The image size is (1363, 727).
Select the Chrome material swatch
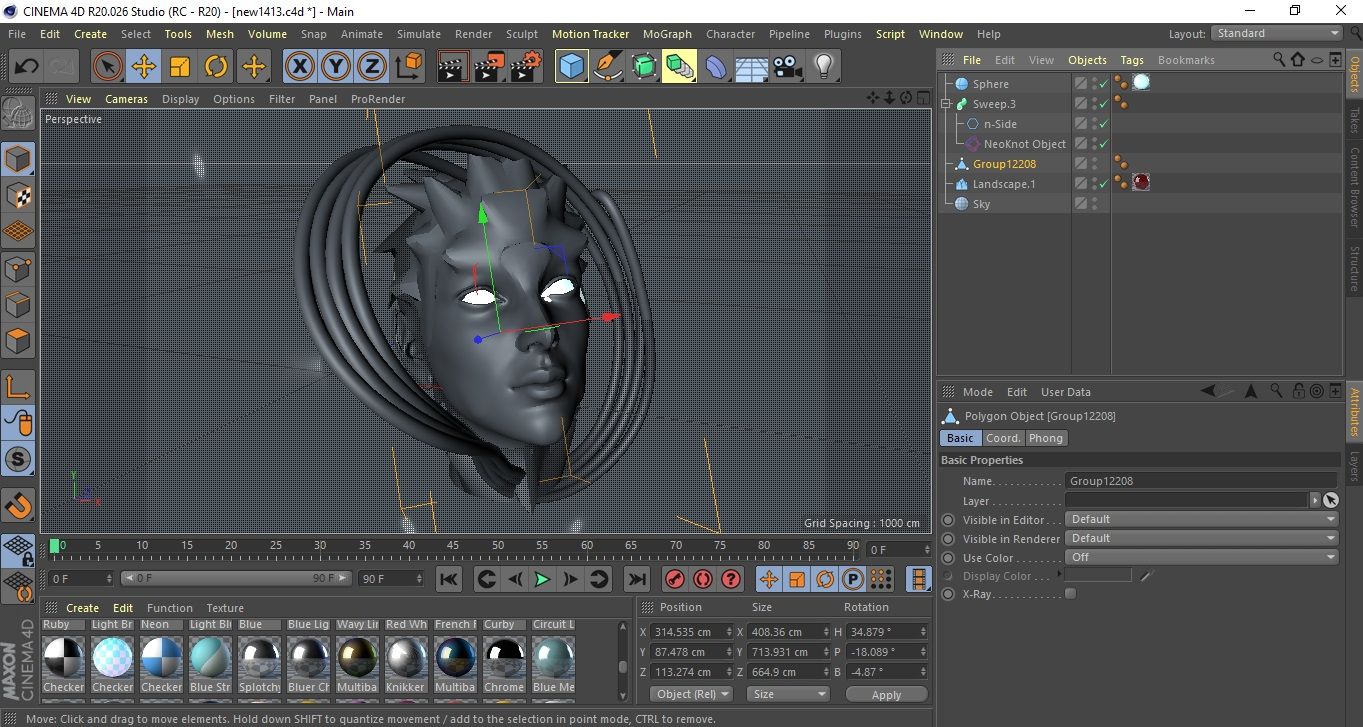point(504,657)
